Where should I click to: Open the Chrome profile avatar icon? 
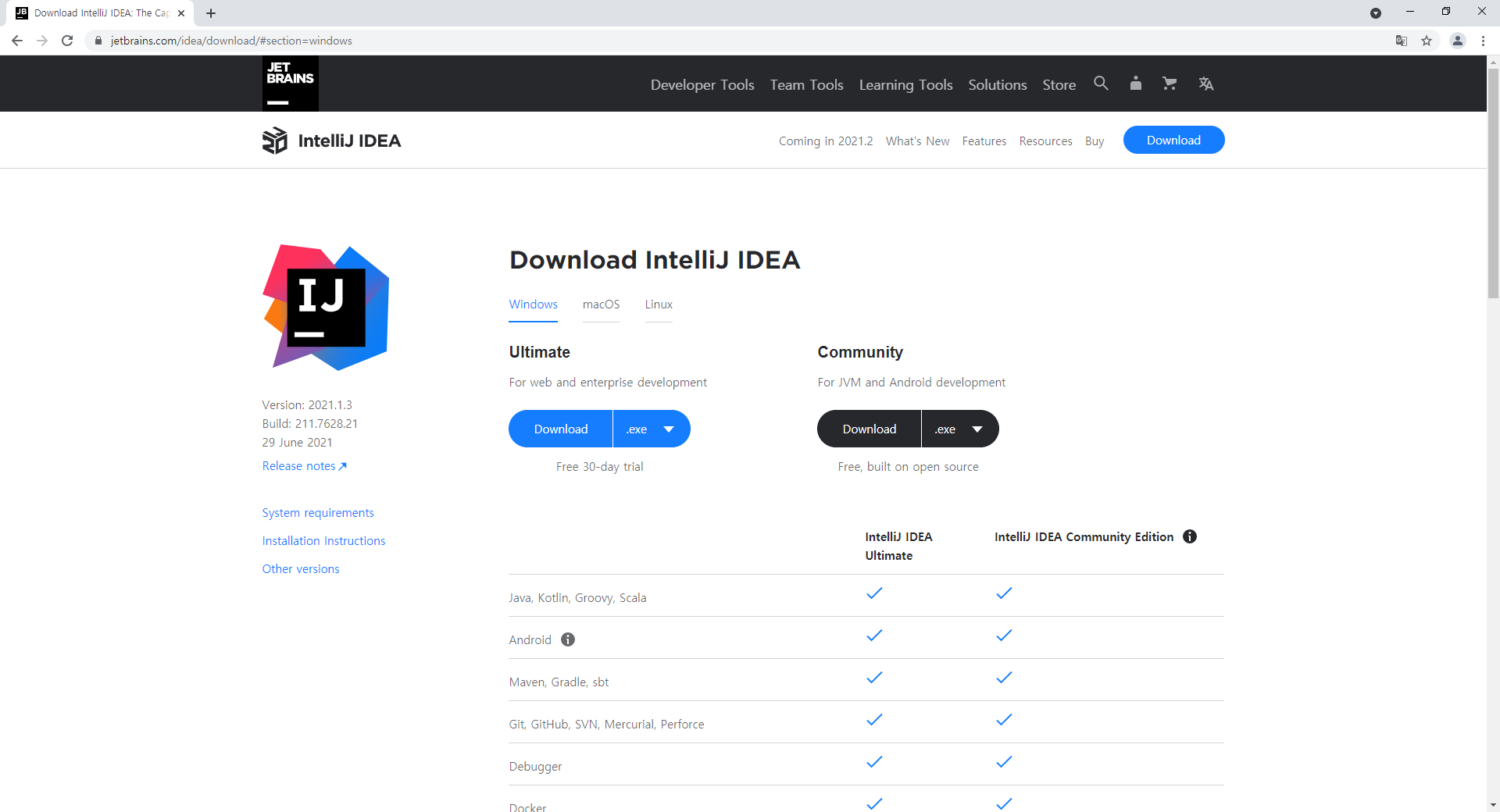coord(1458,41)
